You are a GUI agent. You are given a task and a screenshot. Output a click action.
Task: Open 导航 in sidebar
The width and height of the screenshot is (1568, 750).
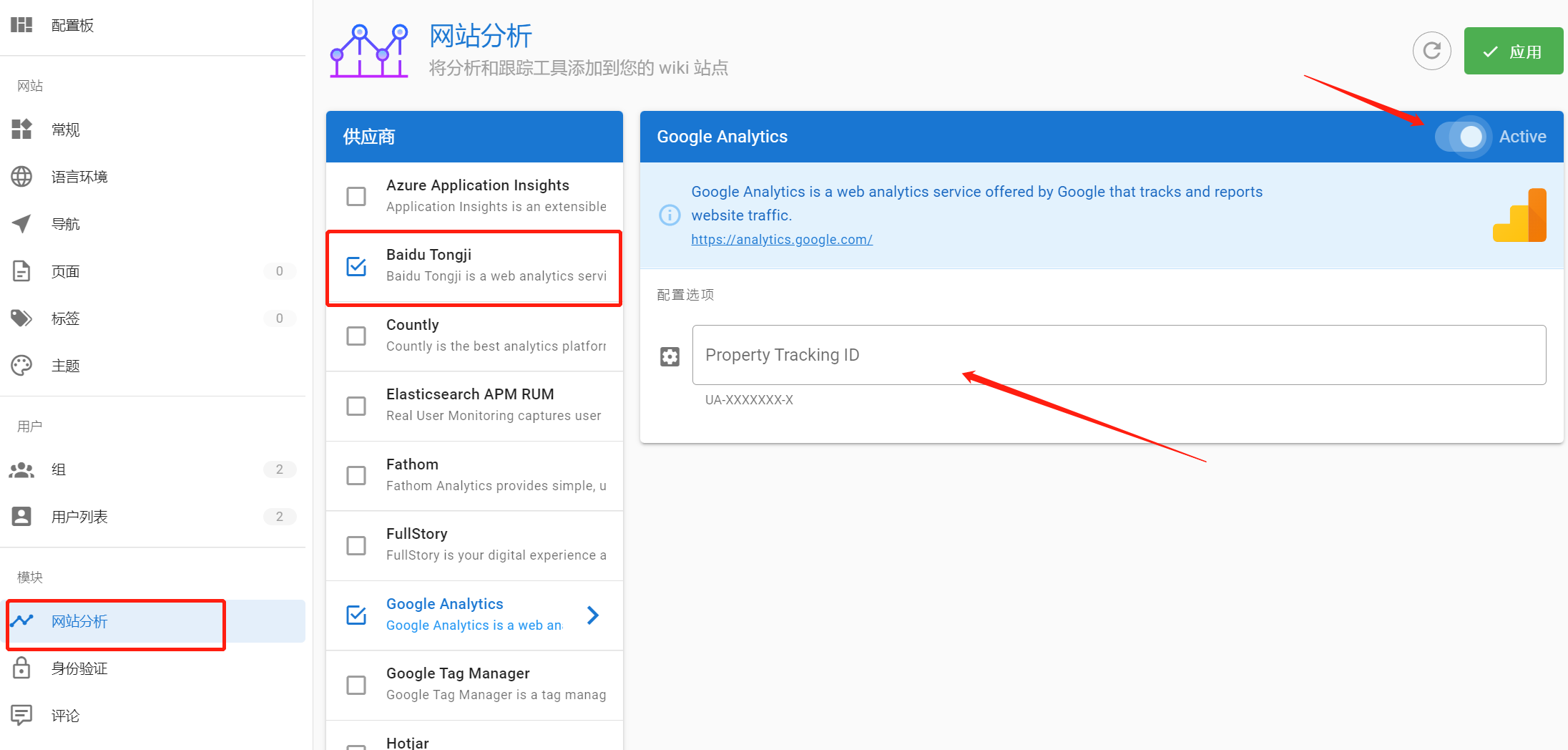coord(152,224)
